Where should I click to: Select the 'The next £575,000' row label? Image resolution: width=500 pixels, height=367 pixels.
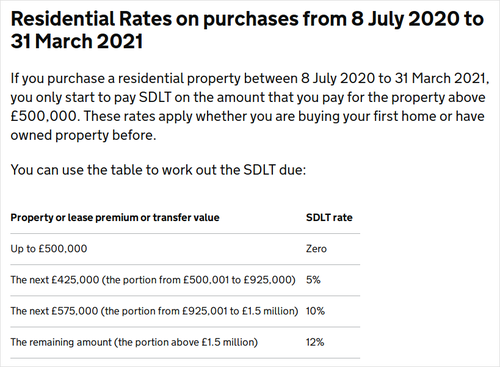(154, 311)
